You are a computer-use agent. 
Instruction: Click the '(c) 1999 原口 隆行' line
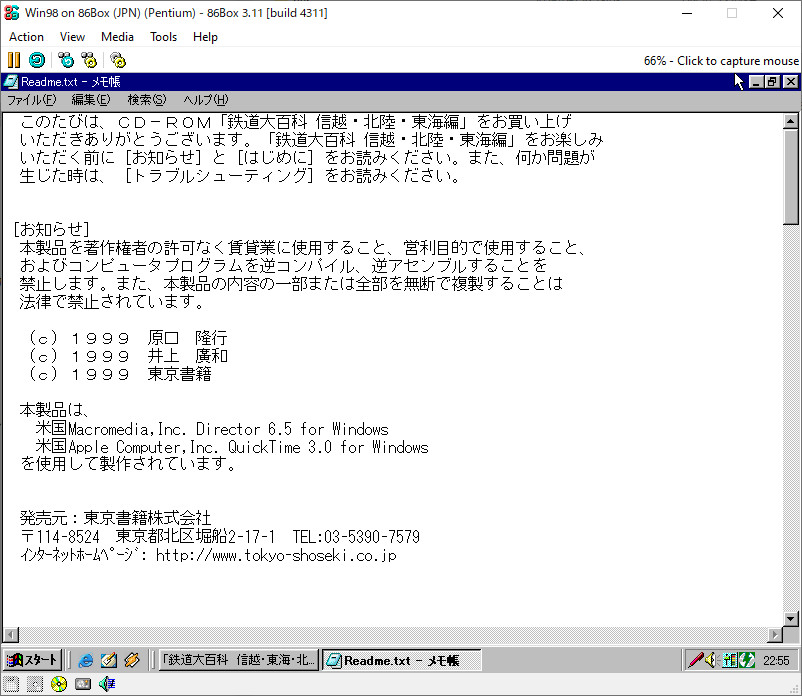pyautogui.click(x=128, y=338)
